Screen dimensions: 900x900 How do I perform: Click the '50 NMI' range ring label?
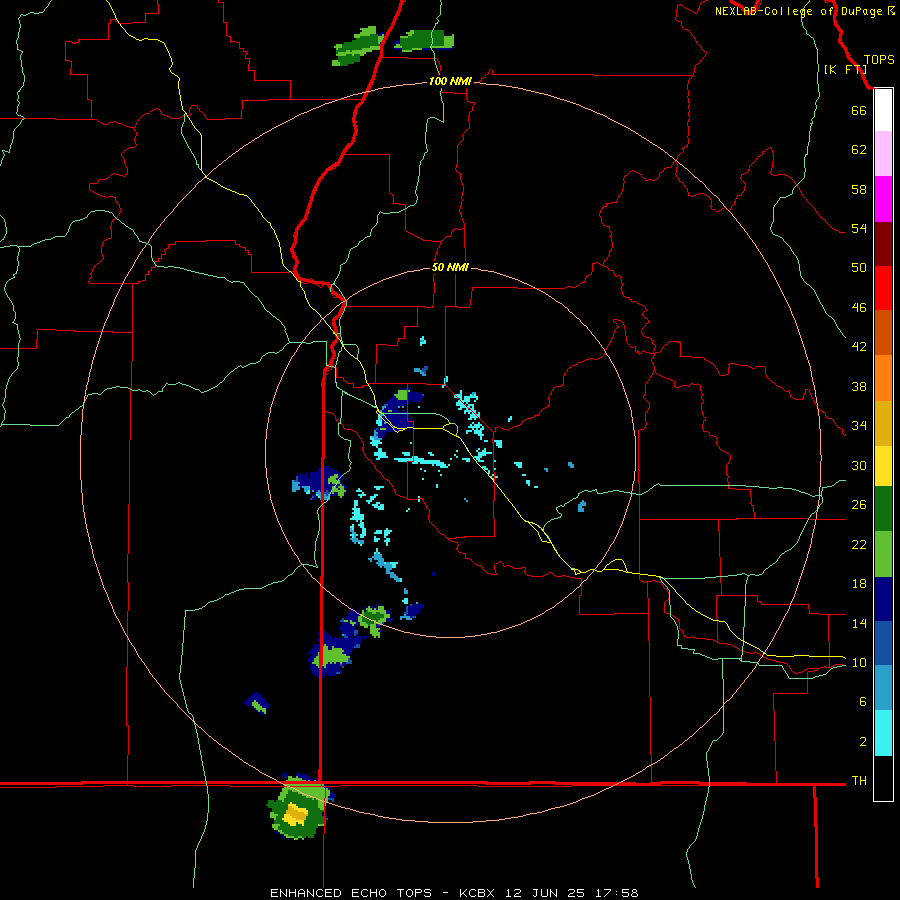450,267
